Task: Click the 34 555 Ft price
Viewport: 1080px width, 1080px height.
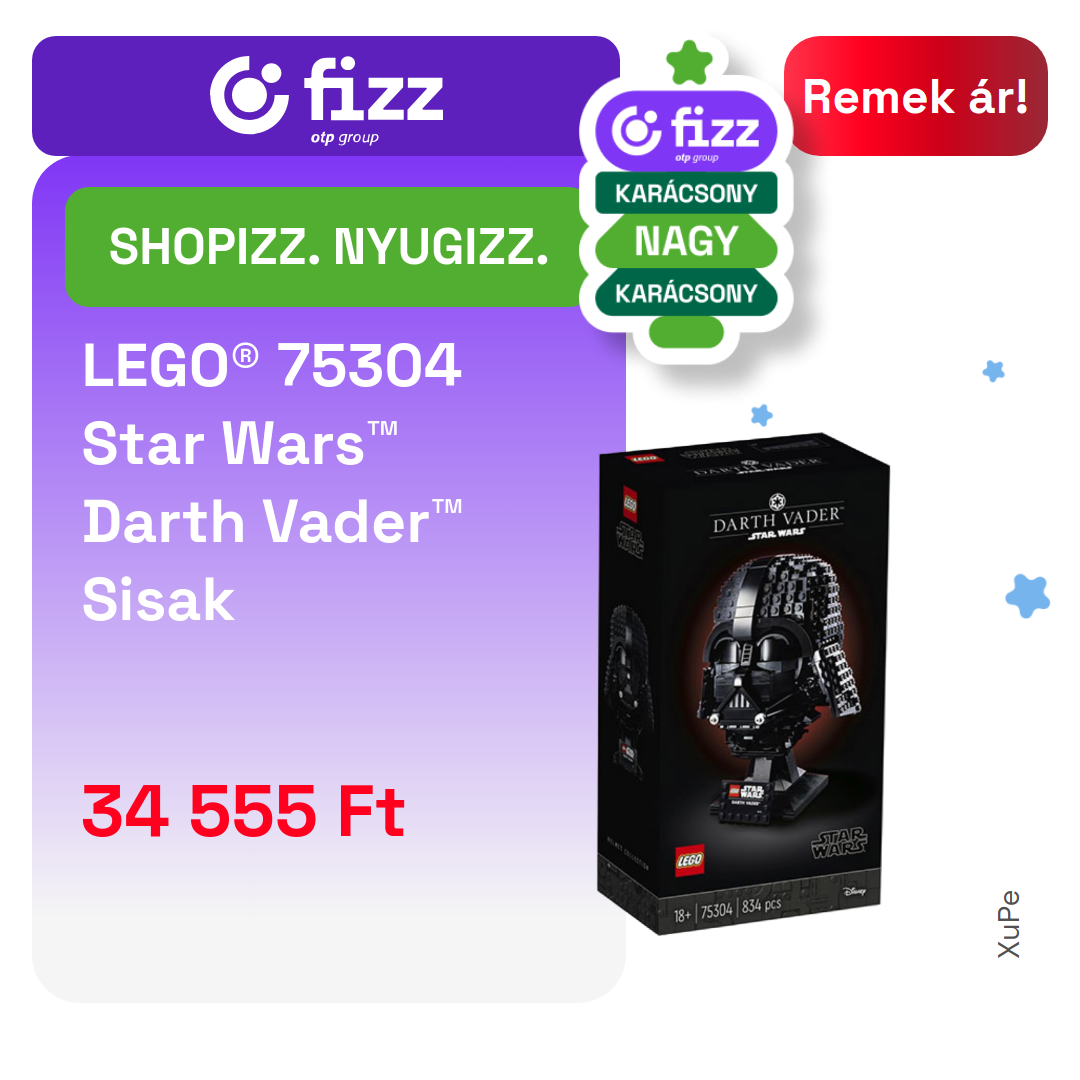Action: [x=243, y=811]
